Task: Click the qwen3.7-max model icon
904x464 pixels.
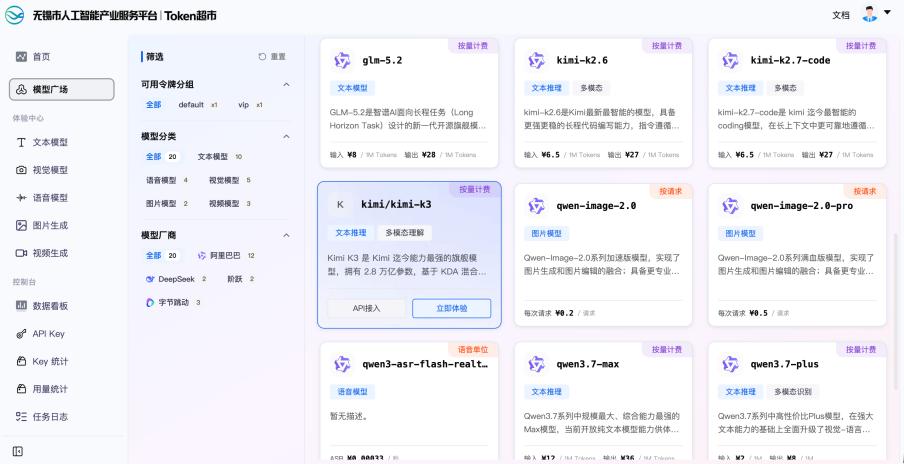Action: [537, 364]
